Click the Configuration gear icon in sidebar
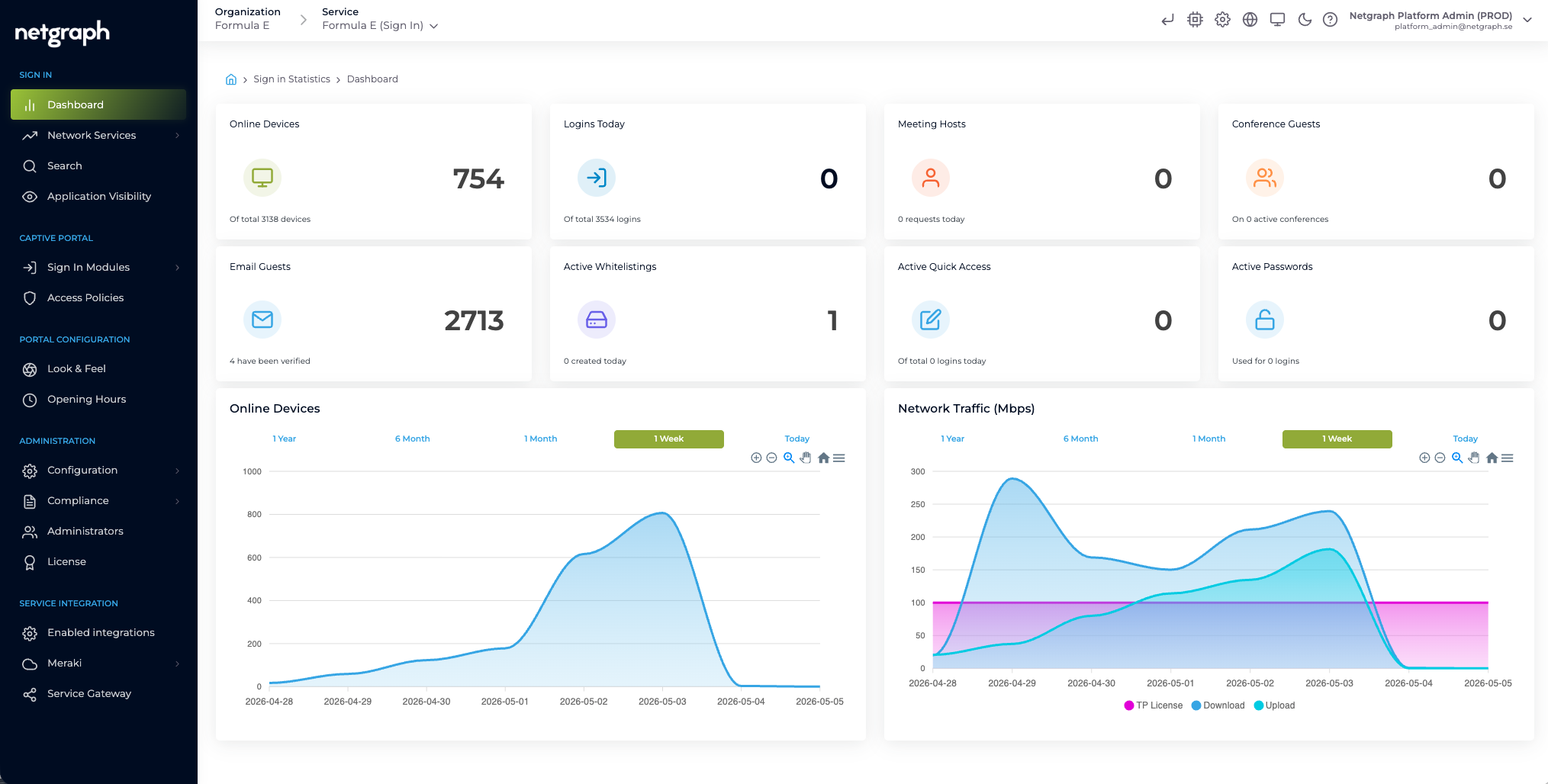Viewport: 1548px width, 784px height. [x=30, y=471]
